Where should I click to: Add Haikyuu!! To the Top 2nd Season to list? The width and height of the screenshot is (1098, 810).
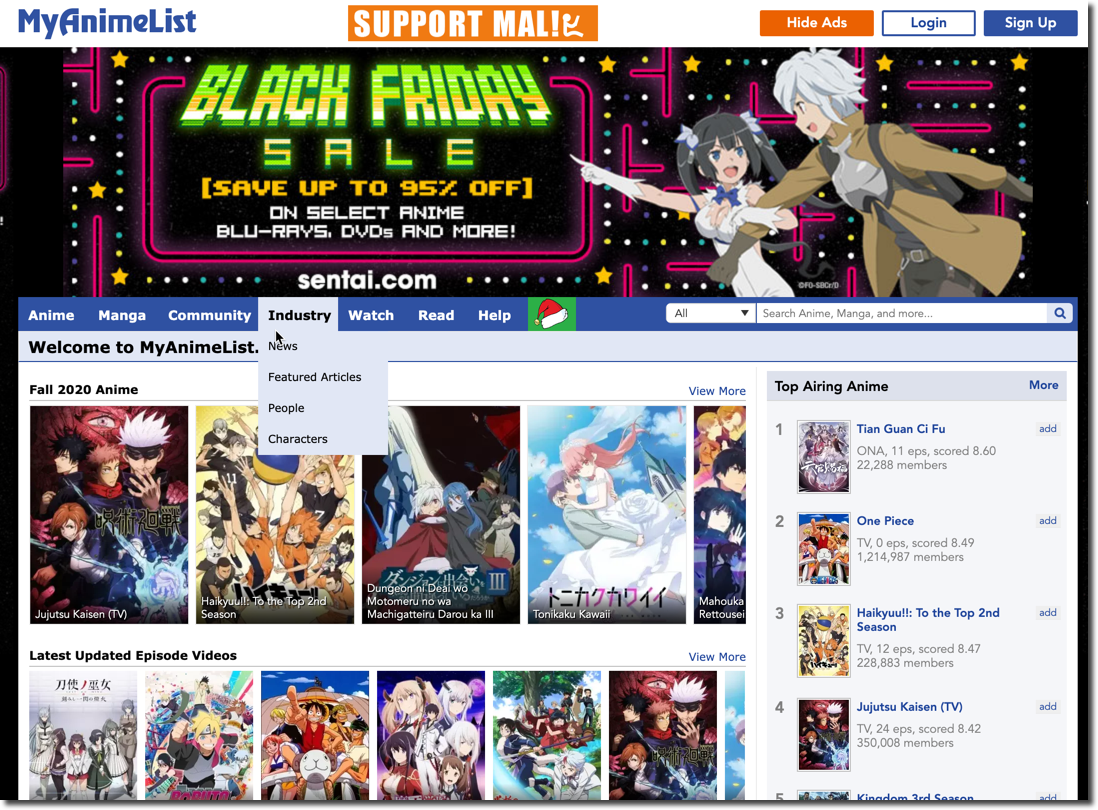(x=1048, y=613)
